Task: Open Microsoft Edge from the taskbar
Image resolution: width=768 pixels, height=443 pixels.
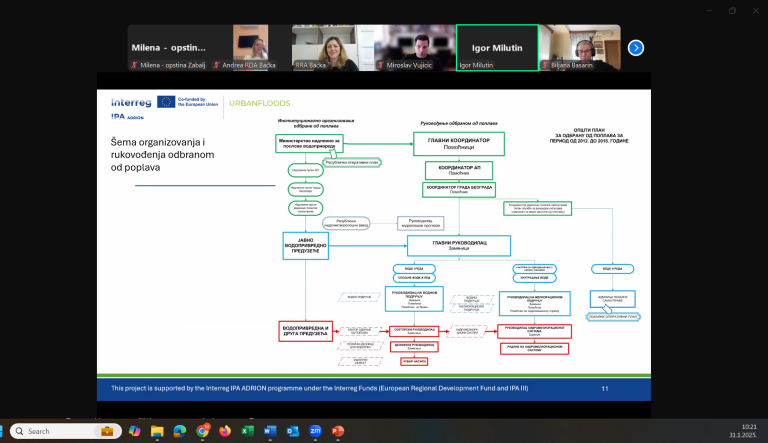Action: click(x=180, y=431)
